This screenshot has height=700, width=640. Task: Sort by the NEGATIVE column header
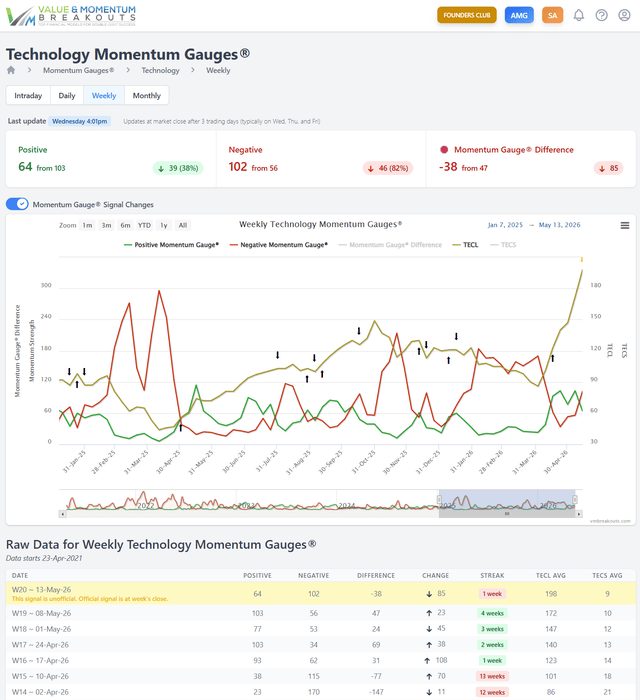(x=313, y=575)
